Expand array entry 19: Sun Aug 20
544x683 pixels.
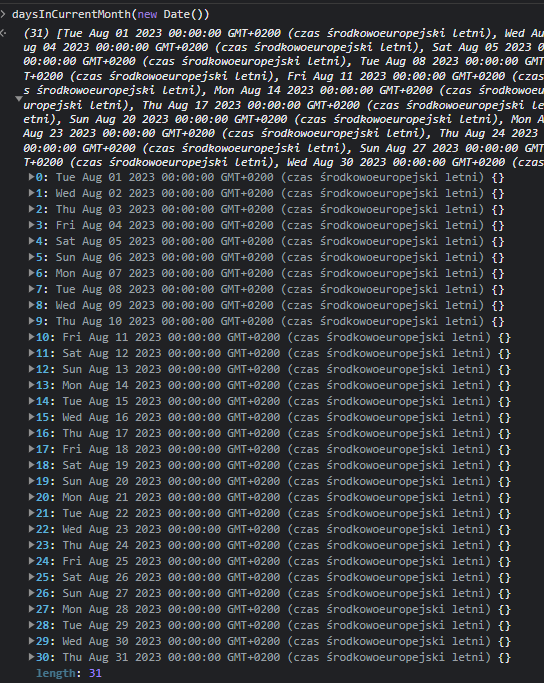[x=31, y=481]
